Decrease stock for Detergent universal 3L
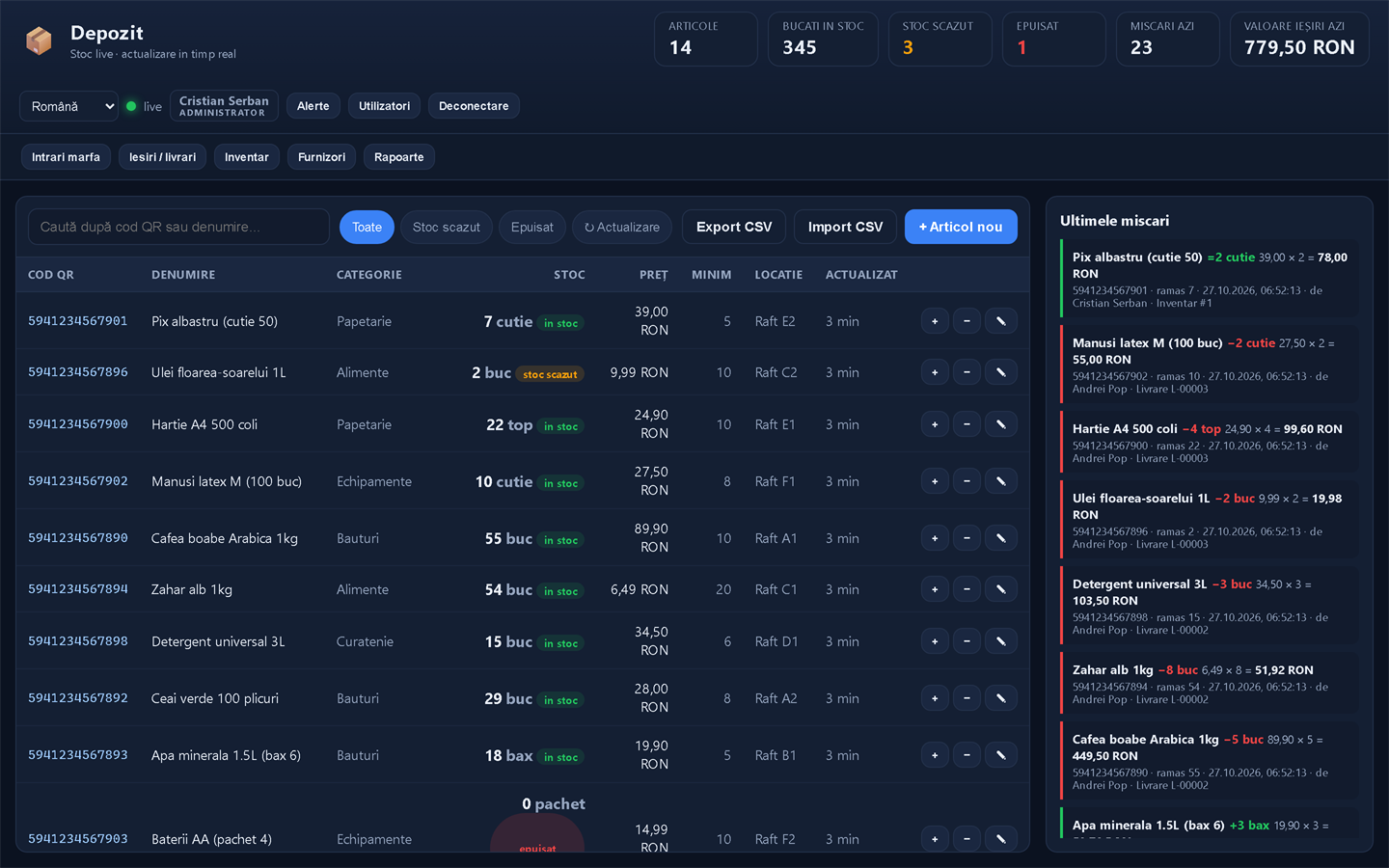 click(967, 641)
